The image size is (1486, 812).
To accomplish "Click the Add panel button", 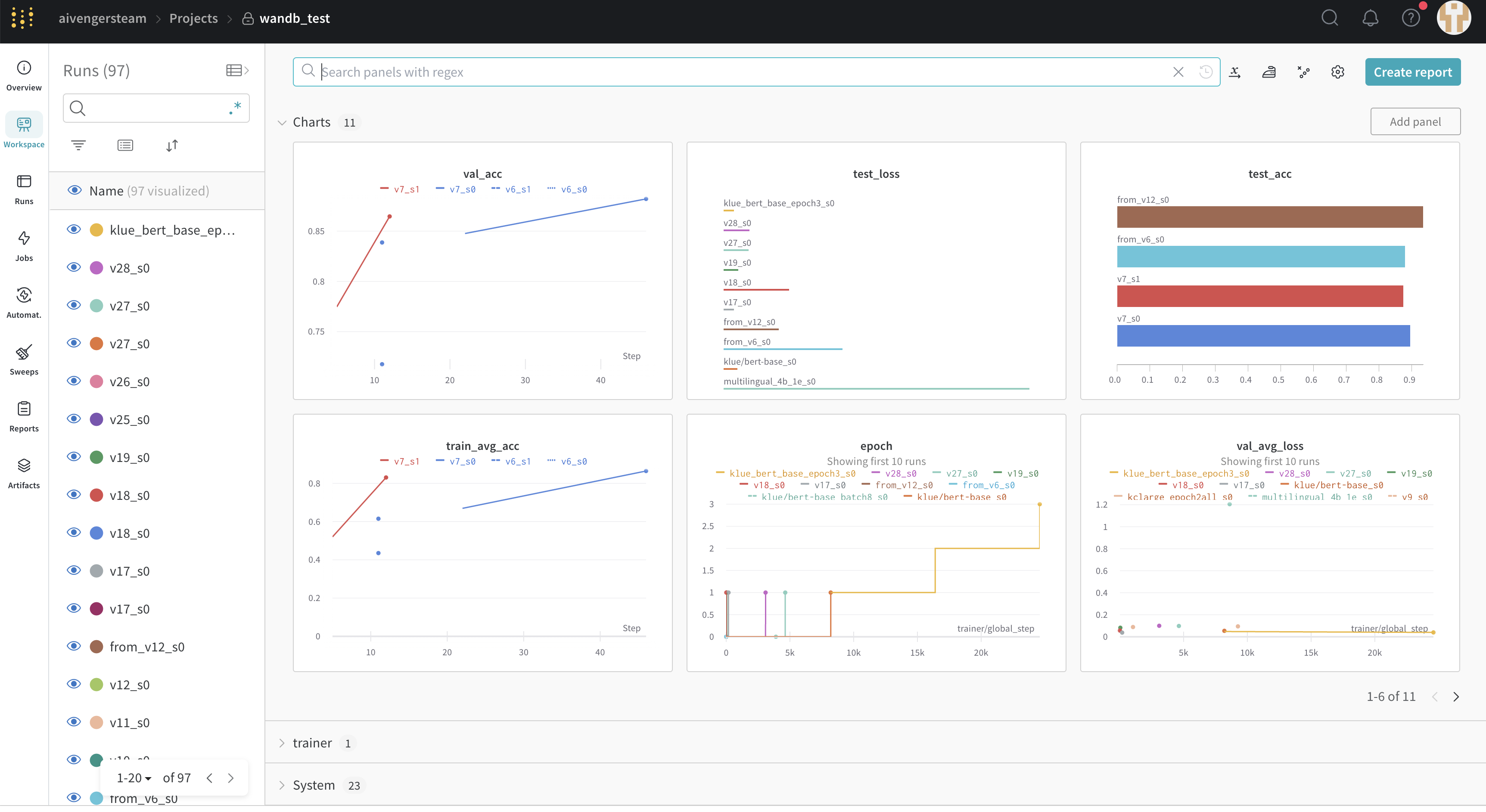I will coord(1414,122).
